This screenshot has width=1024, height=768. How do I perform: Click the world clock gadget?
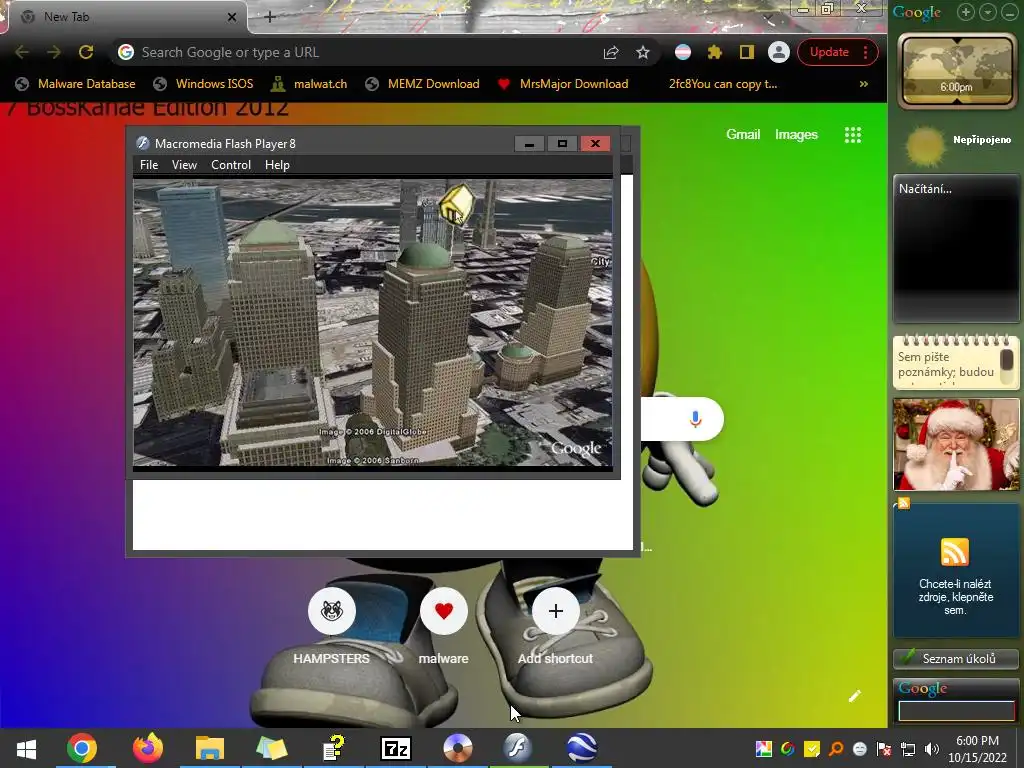tap(956, 71)
